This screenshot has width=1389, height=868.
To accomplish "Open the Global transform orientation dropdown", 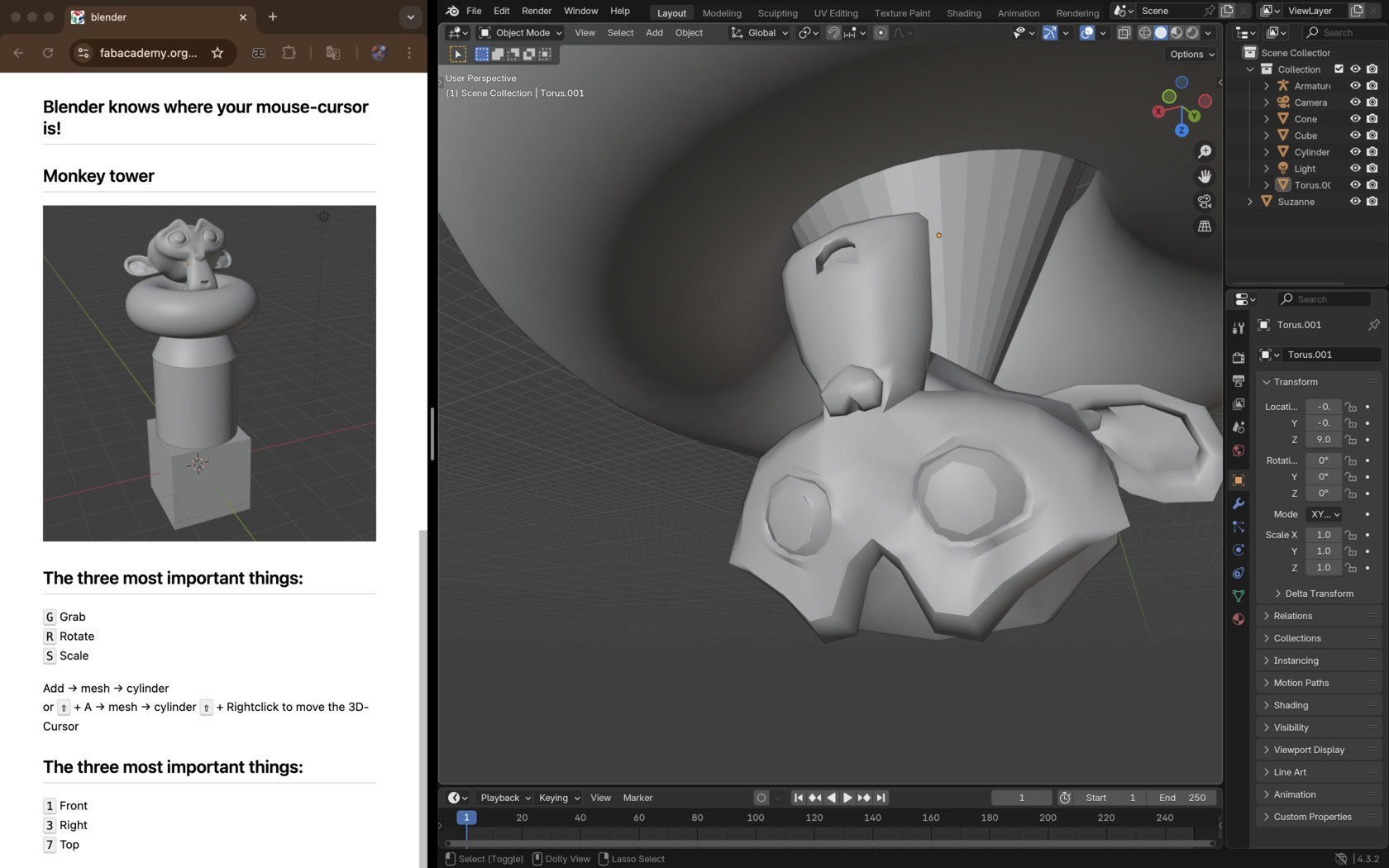I will tap(759, 33).
